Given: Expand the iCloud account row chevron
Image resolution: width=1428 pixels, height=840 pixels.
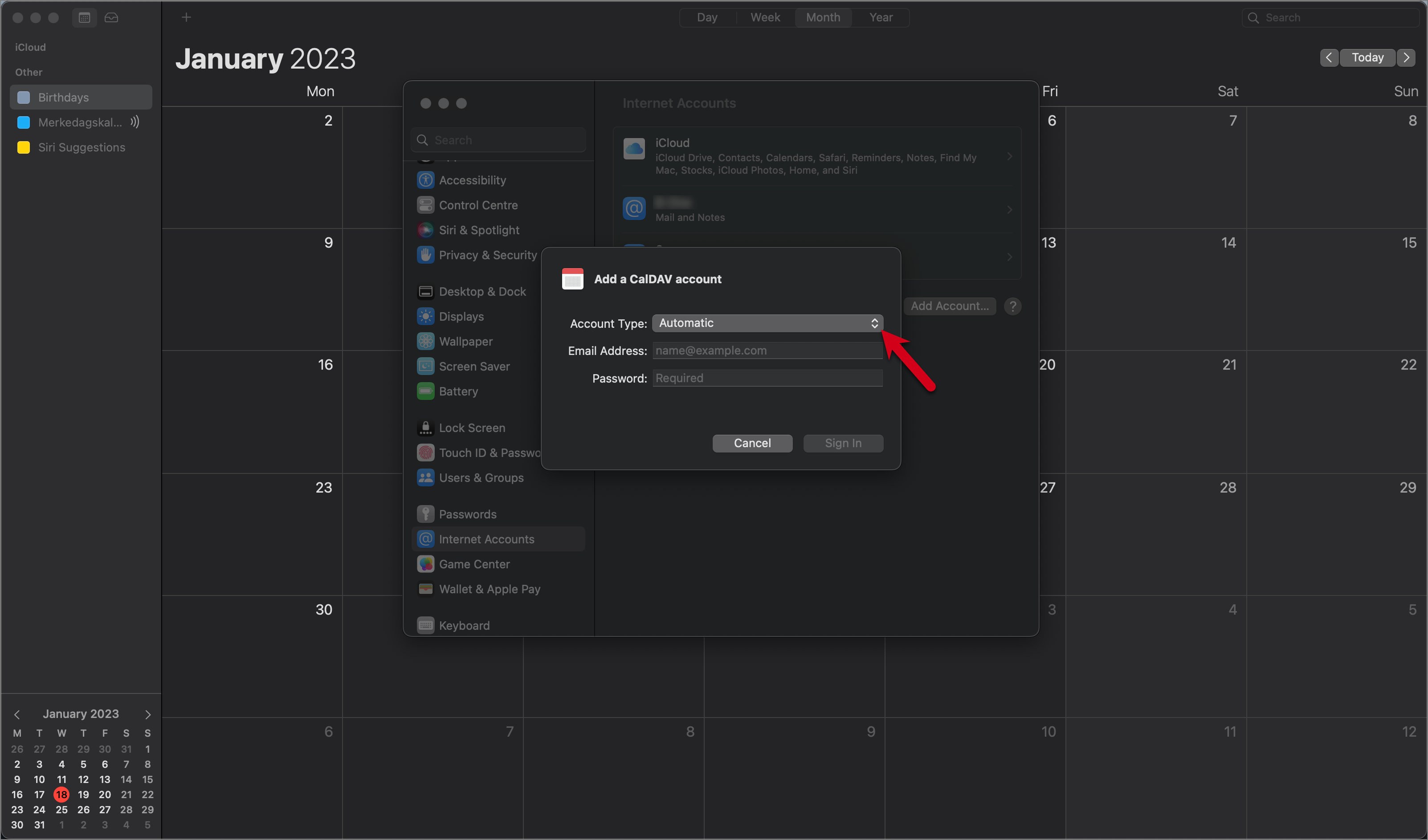Looking at the screenshot, I should coord(1009,156).
